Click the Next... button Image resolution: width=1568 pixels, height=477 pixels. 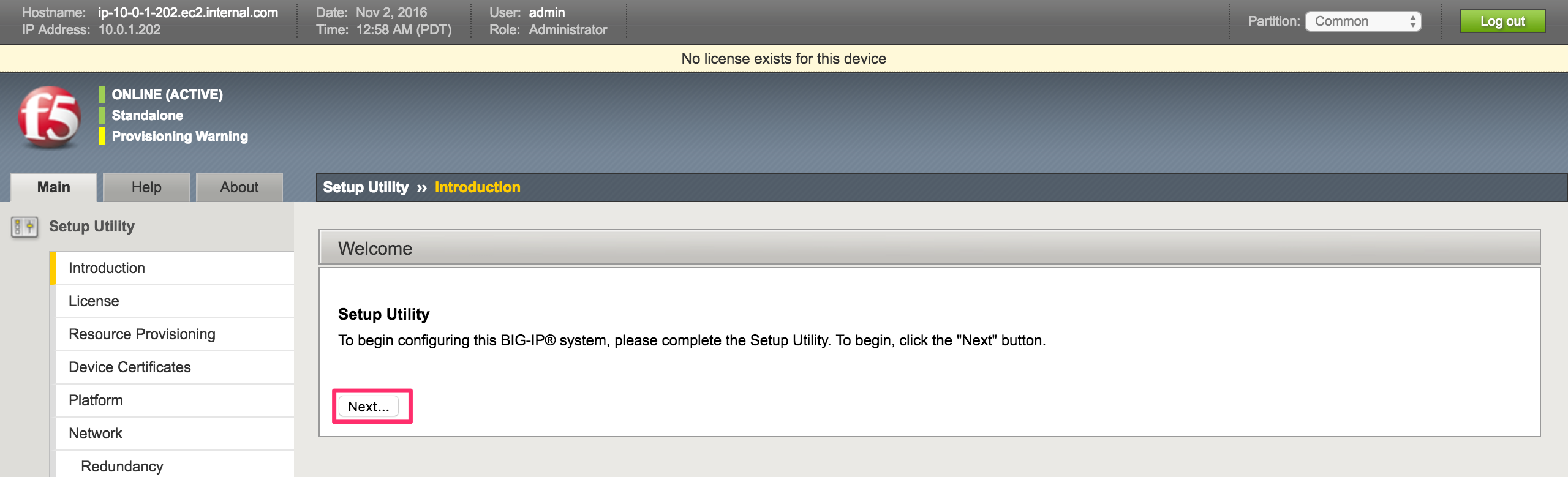(369, 407)
